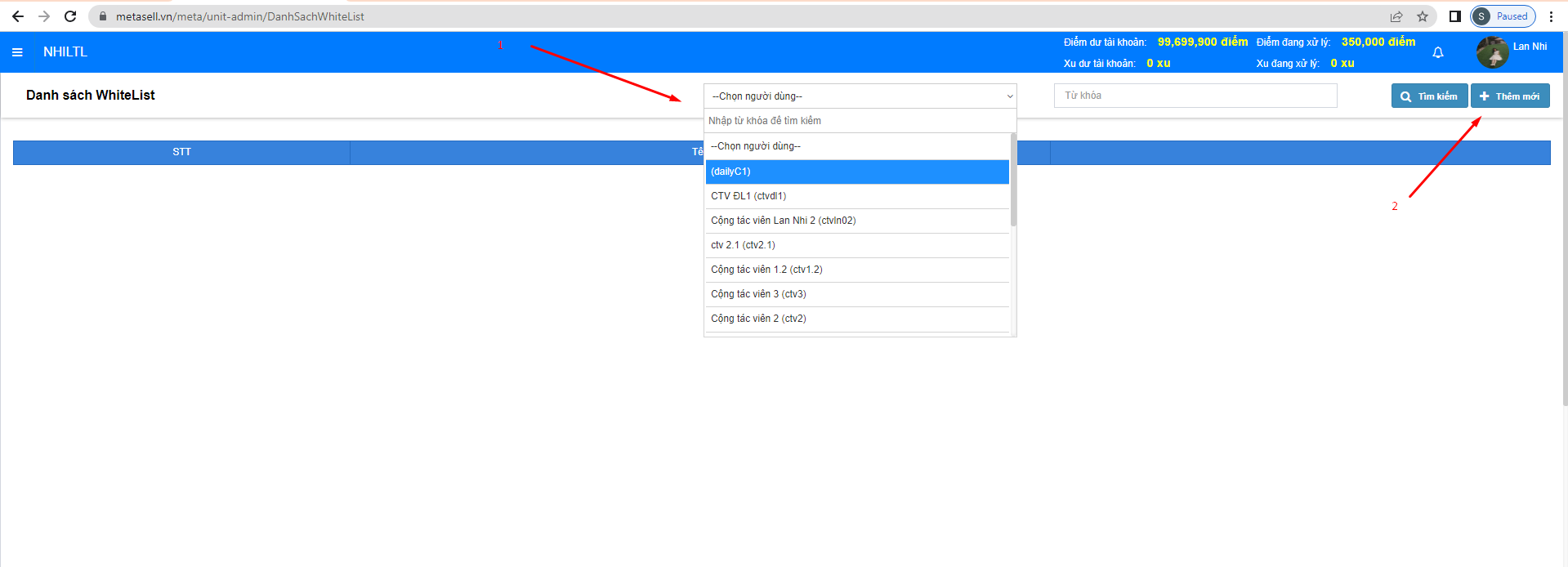Click the Tìm kiếm search button
Image resolution: width=1568 pixels, height=567 pixels.
pyautogui.click(x=1429, y=96)
